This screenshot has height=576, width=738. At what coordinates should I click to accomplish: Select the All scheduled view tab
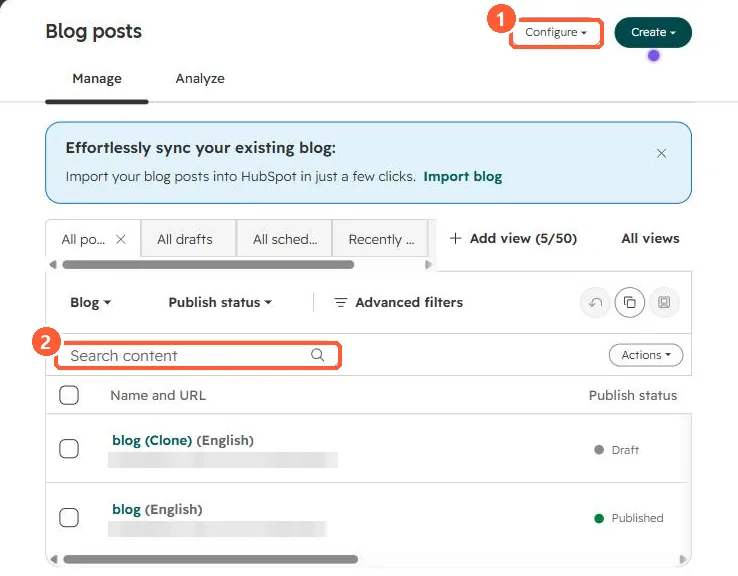pos(284,239)
